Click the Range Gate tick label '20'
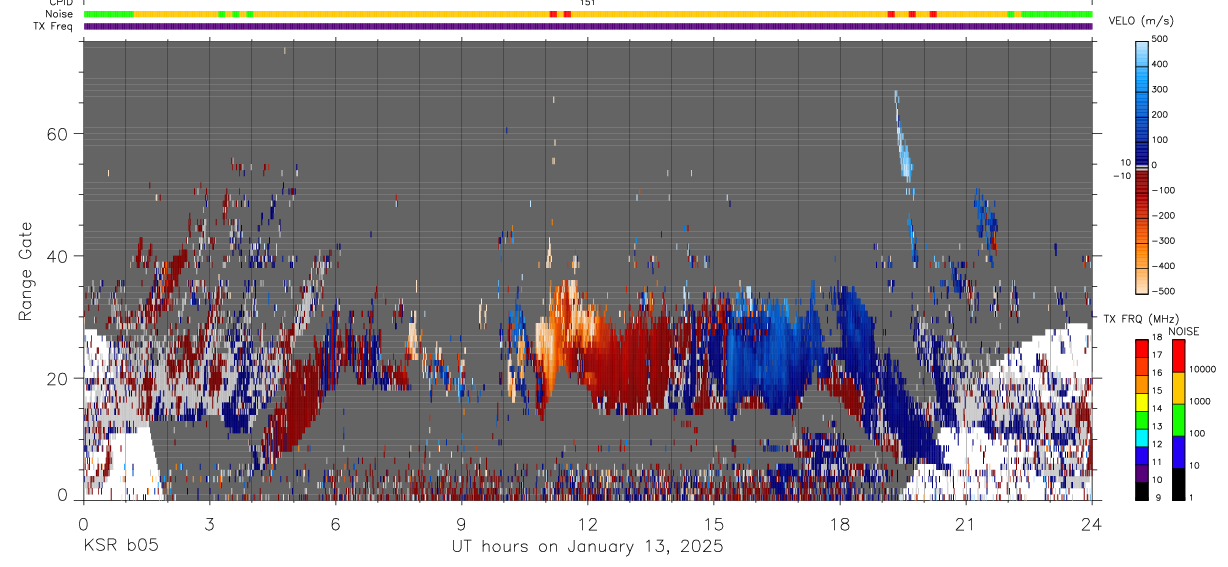 pos(56,379)
